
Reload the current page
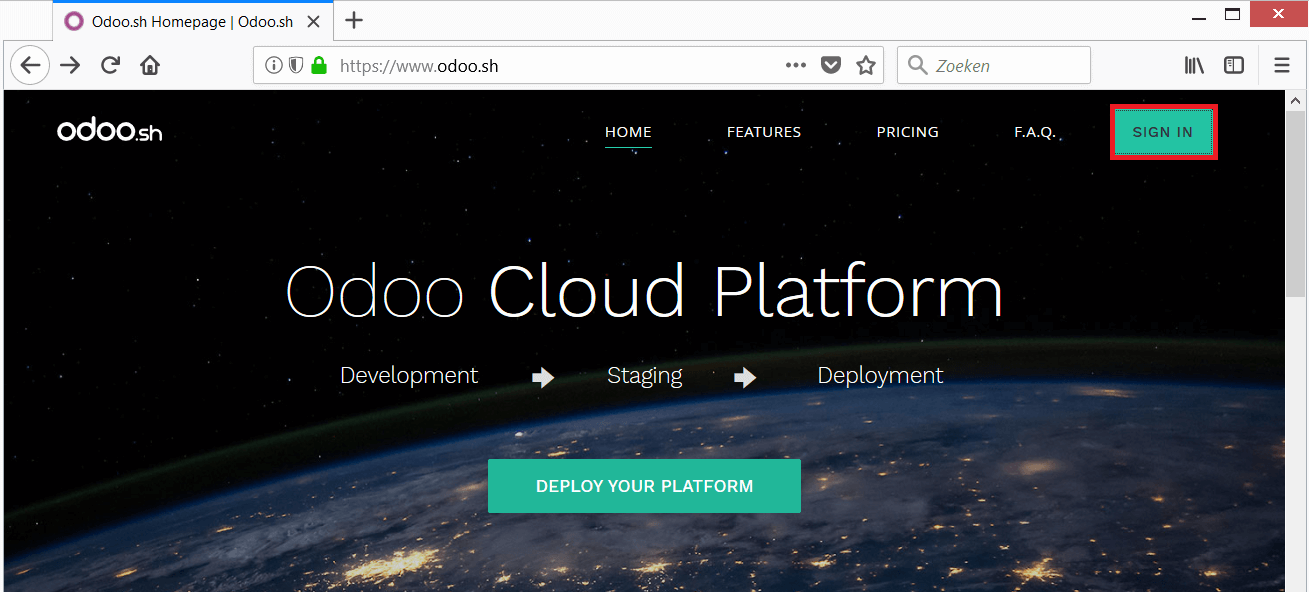110,66
